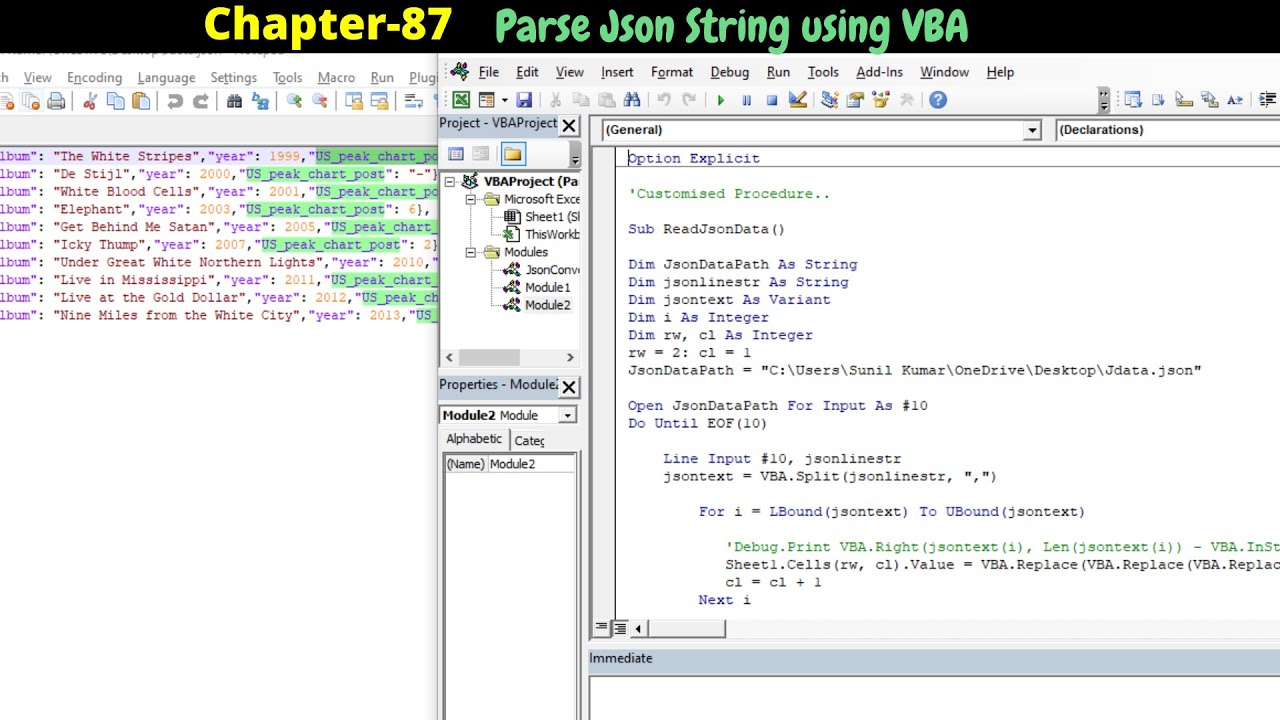Screen dimensions: 1280x720
Task: Open the Properties Window toolbar icon
Action: tap(855, 100)
